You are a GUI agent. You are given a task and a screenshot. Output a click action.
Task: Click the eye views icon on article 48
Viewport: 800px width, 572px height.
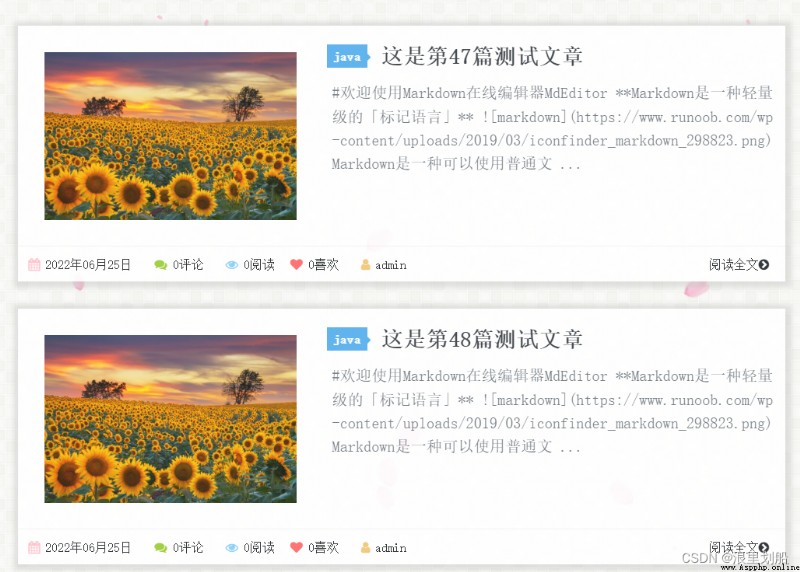(x=232, y=548)
